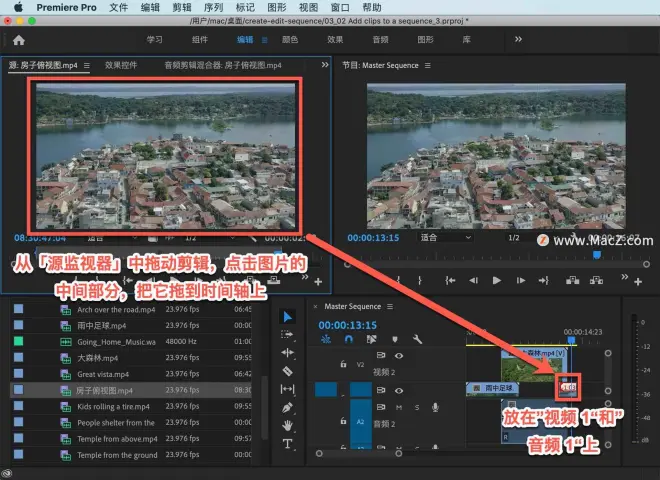Step back one frame in Program monitor
This screenshot has height=480, width=660.
[x=474, y=280]
